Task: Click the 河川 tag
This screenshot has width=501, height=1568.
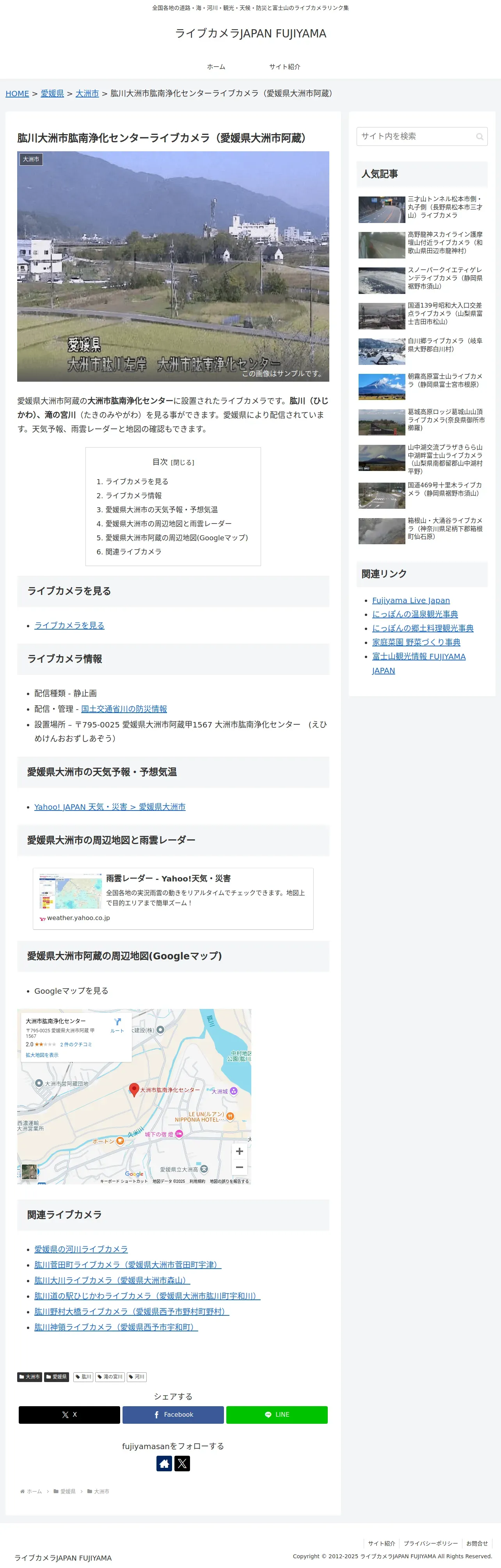Action: (137, 1377)
